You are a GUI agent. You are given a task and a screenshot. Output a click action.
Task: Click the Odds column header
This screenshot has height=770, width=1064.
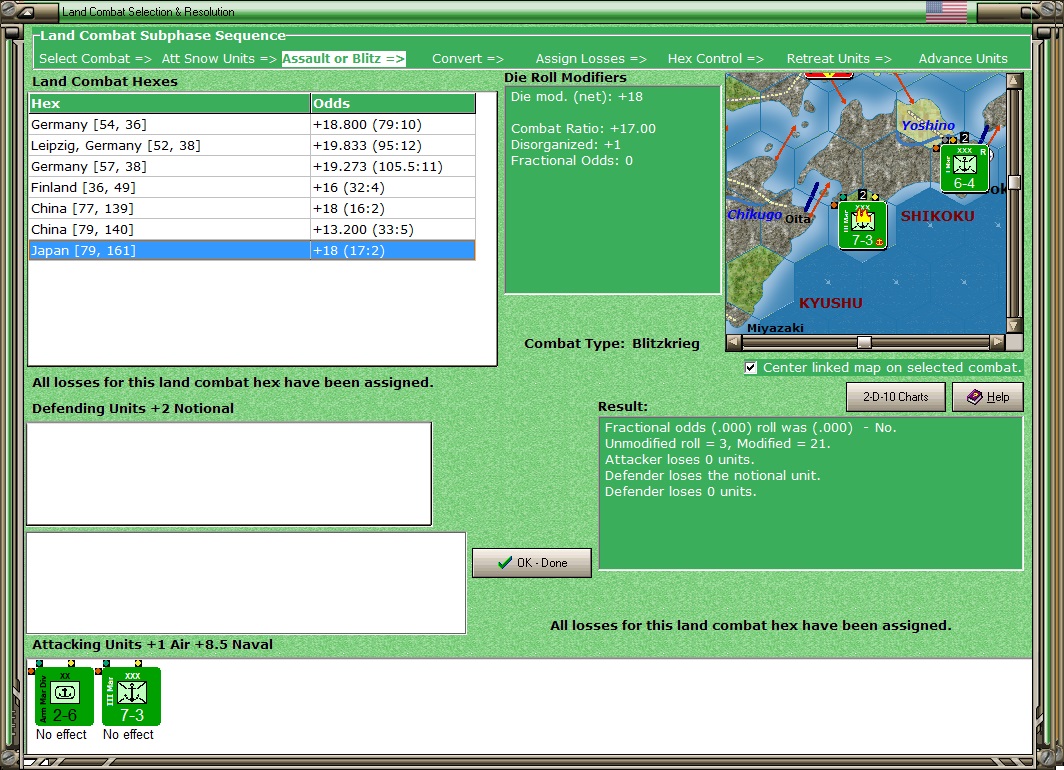pos(393,104)
